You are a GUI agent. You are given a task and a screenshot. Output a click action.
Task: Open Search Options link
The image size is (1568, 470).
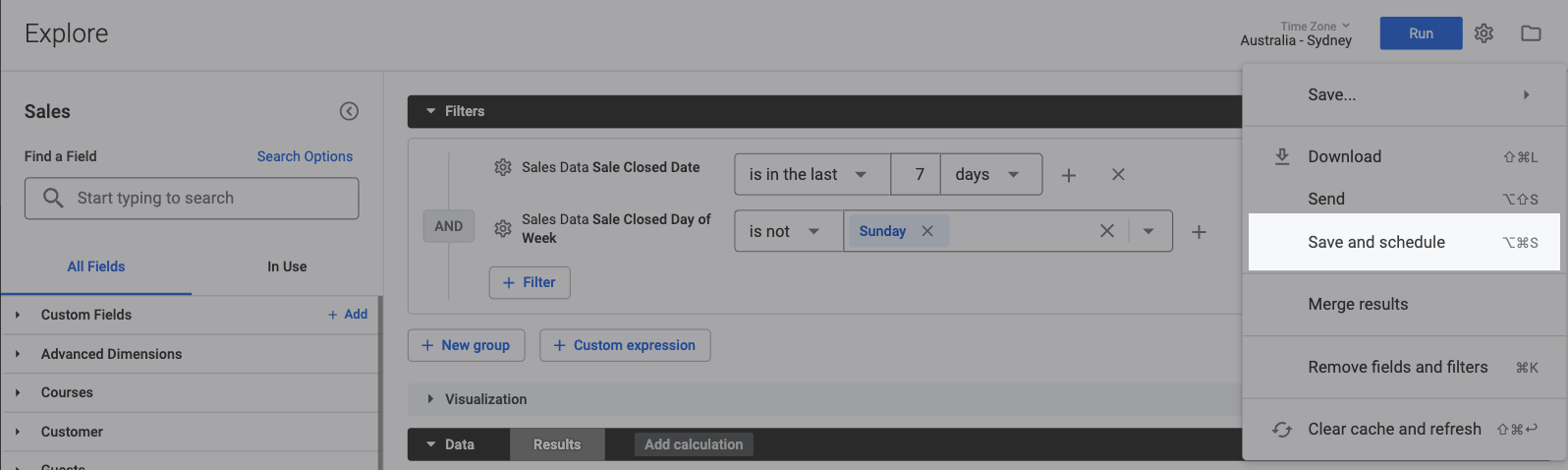[x=305, y=156]
